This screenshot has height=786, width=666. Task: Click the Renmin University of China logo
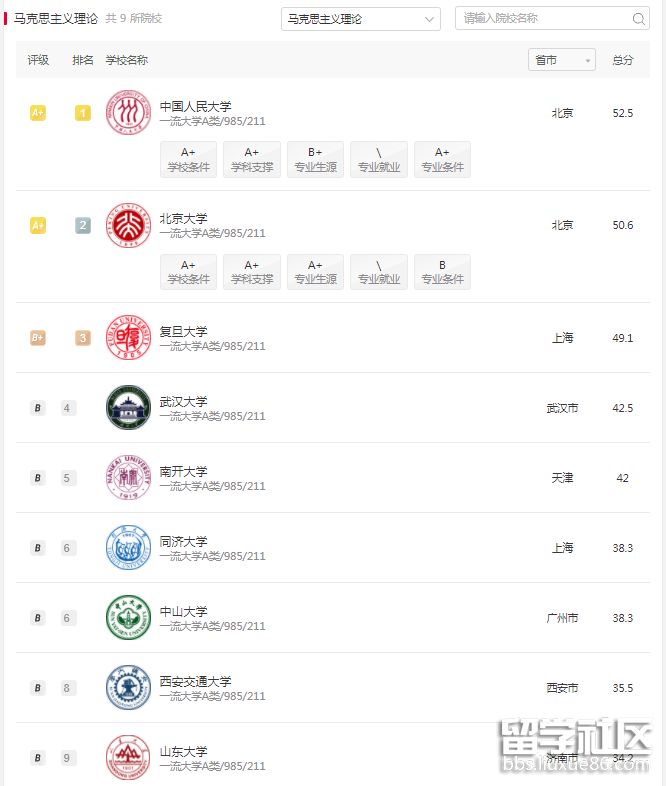[128, 113]
